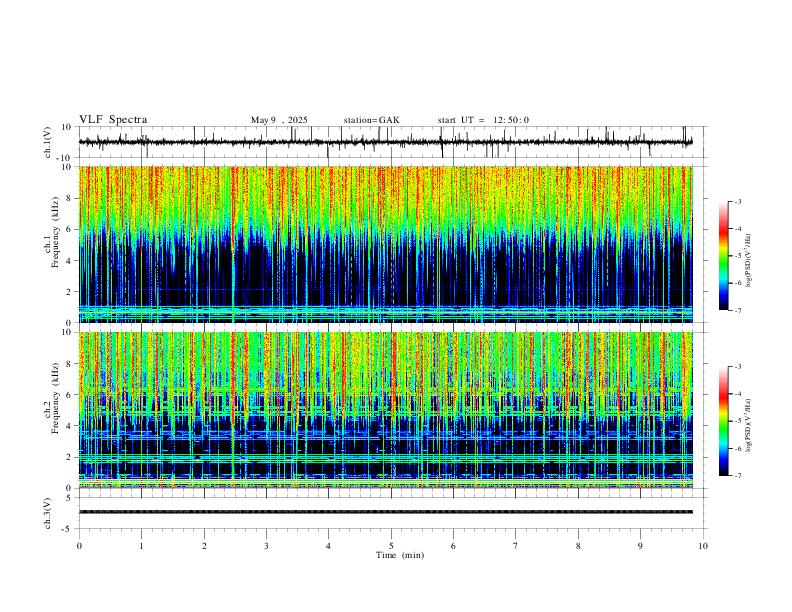
Task: Click the "ch.1(V)" waveform axis label
Action: pos(48,142)
